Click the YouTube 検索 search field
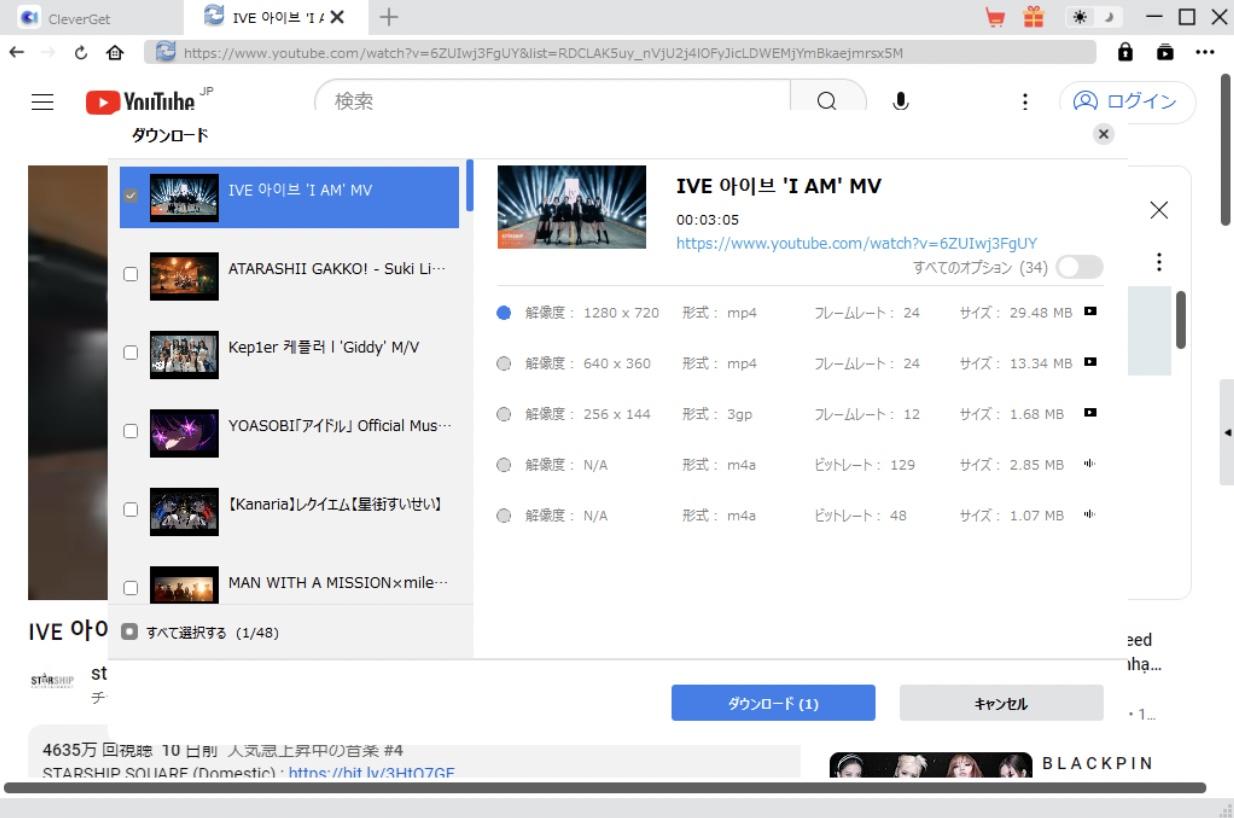The image size is (1234, 818). (x=552, y=100)
